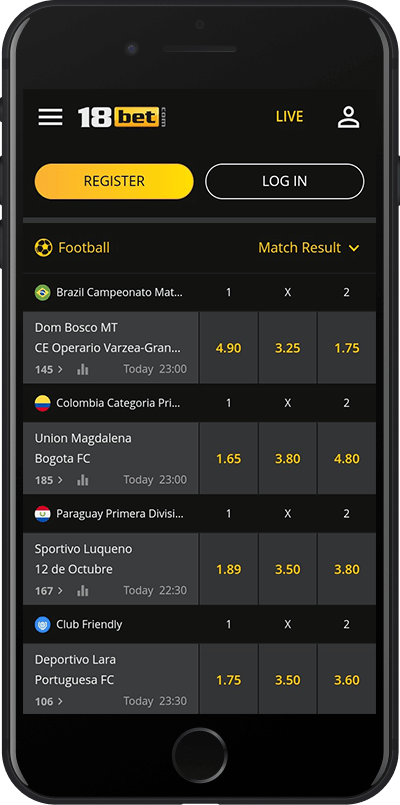This screenshot has width=400, height=805.
Task: Select draw odds 3.80 for Union Magdalena match
Action: click(288, 458)
